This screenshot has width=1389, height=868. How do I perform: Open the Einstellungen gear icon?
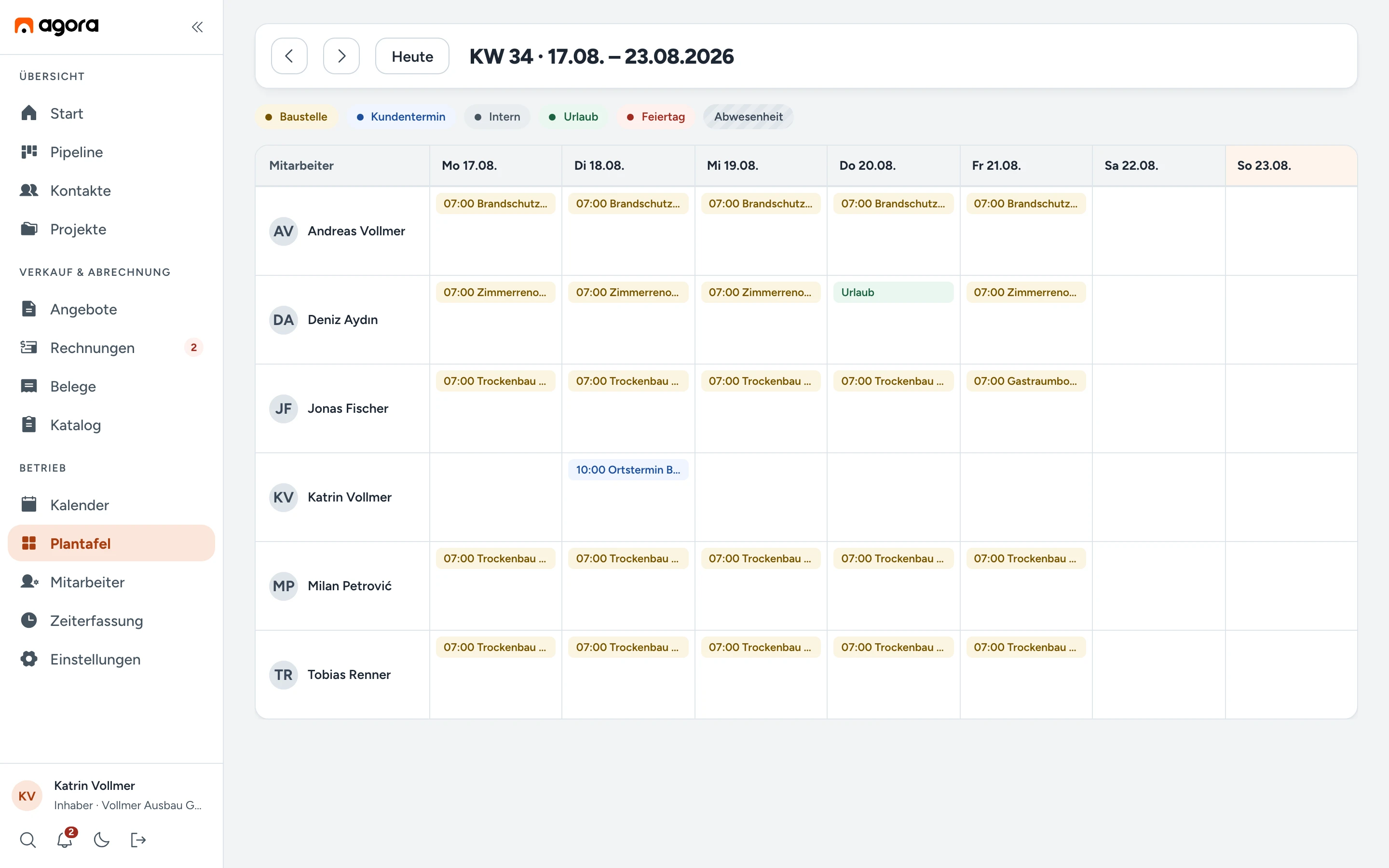click(29, 658)
